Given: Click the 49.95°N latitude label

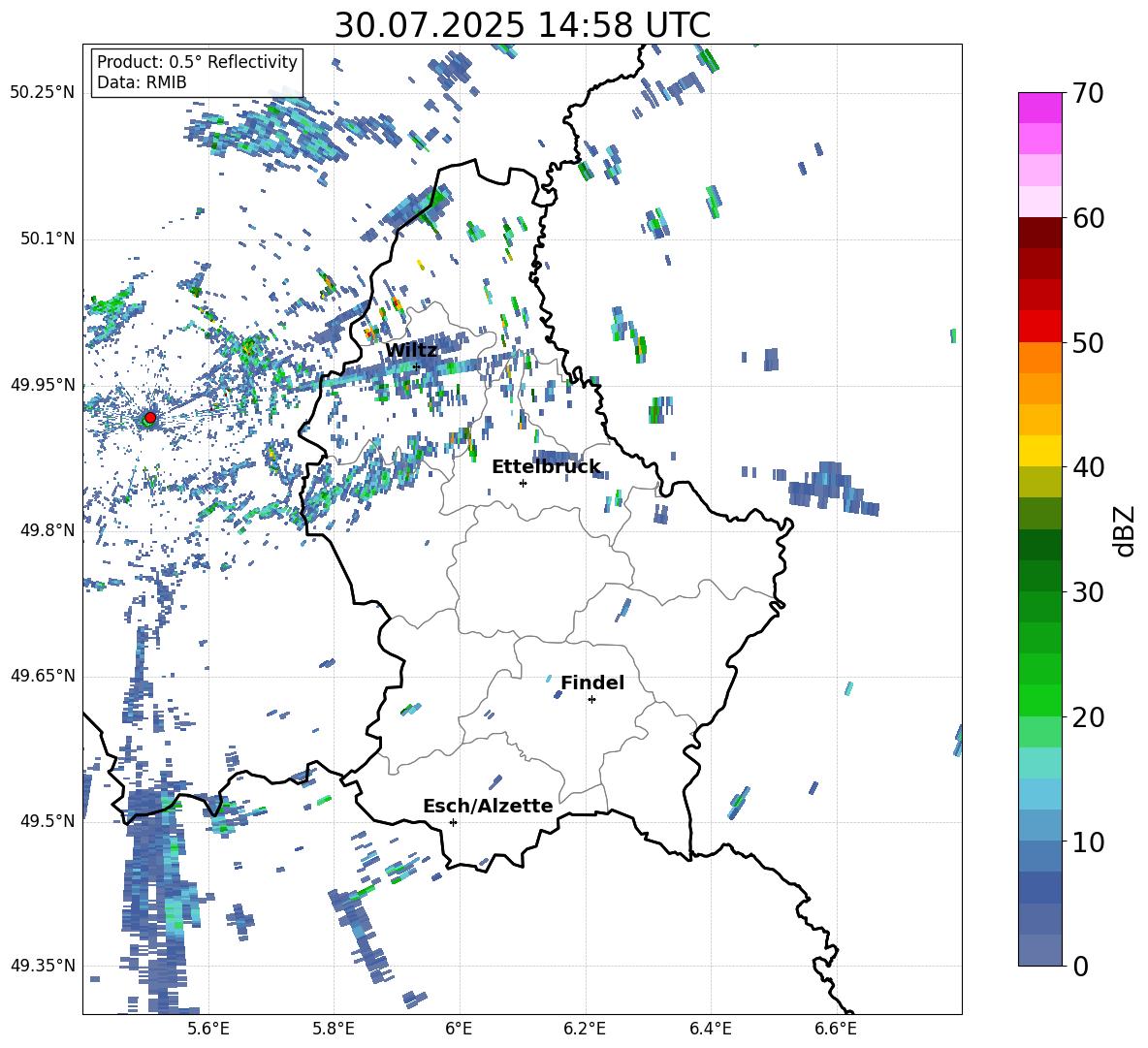Looking at the screenshot, I should tap(43, 385).
